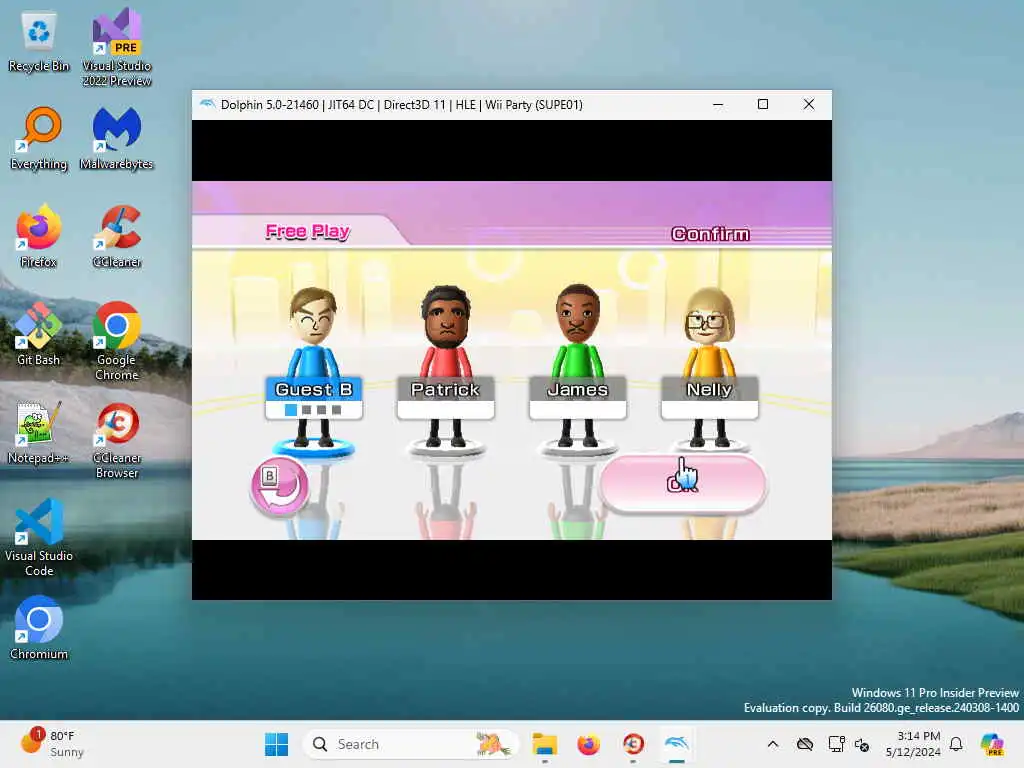Viewport: 1024px width, 768px height.
Task: Open Firefox desktop shortcut
Action: pyautogui.click(x=39, y=236)
